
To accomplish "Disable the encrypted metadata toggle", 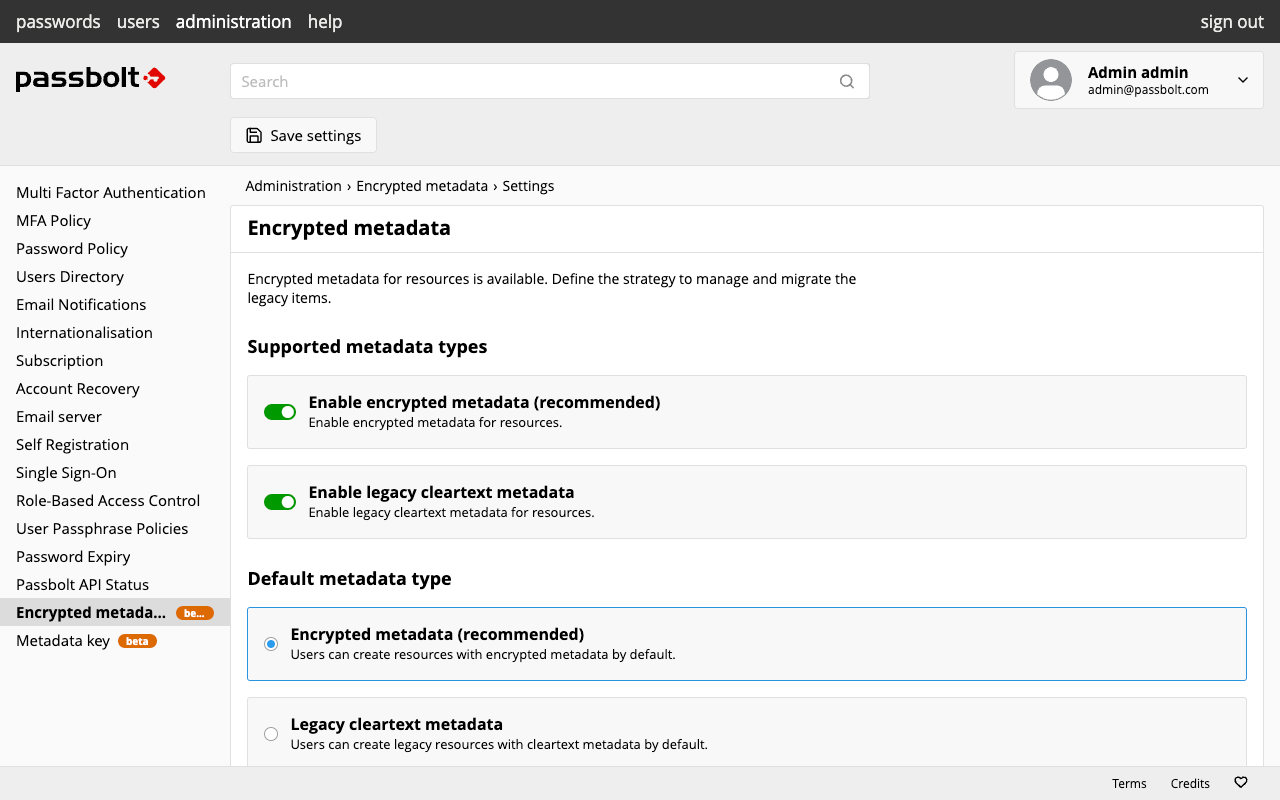I will [280, 412].
